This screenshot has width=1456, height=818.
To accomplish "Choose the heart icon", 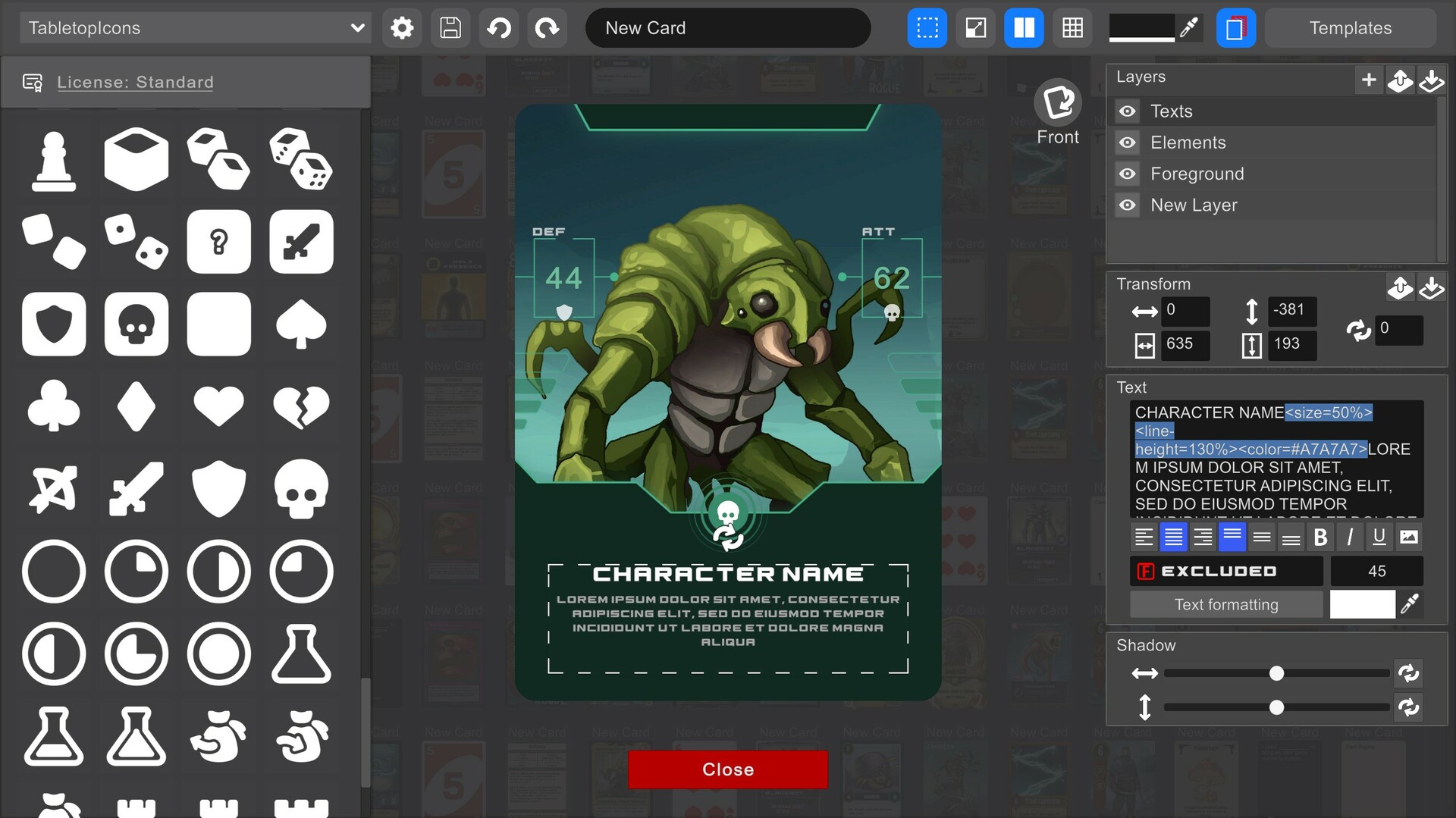I will coord(219,406).
